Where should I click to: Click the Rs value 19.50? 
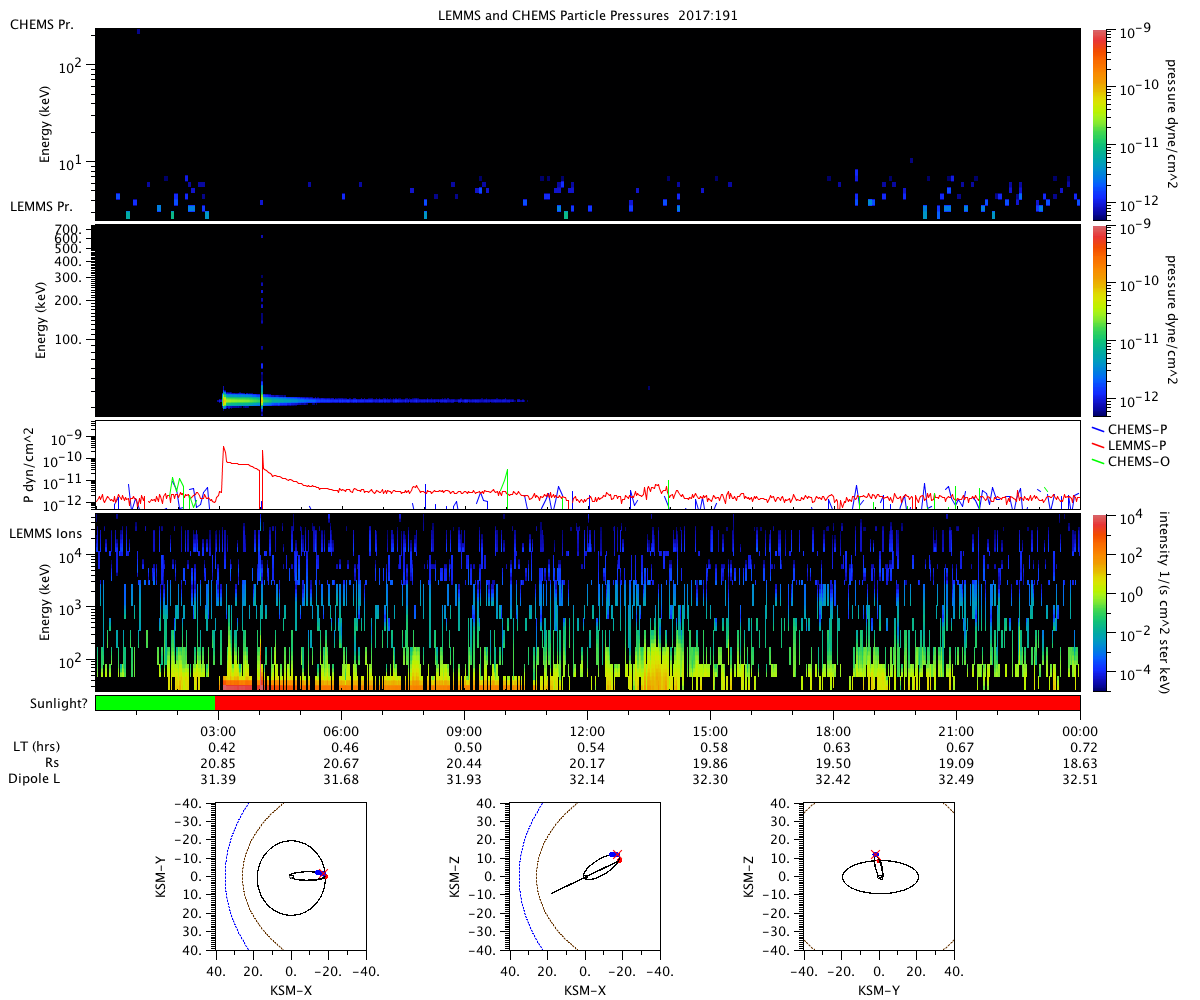click(833, 763)
